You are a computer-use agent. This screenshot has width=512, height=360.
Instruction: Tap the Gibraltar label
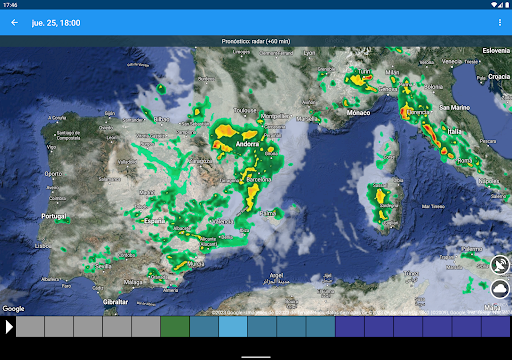pos(115,302)
